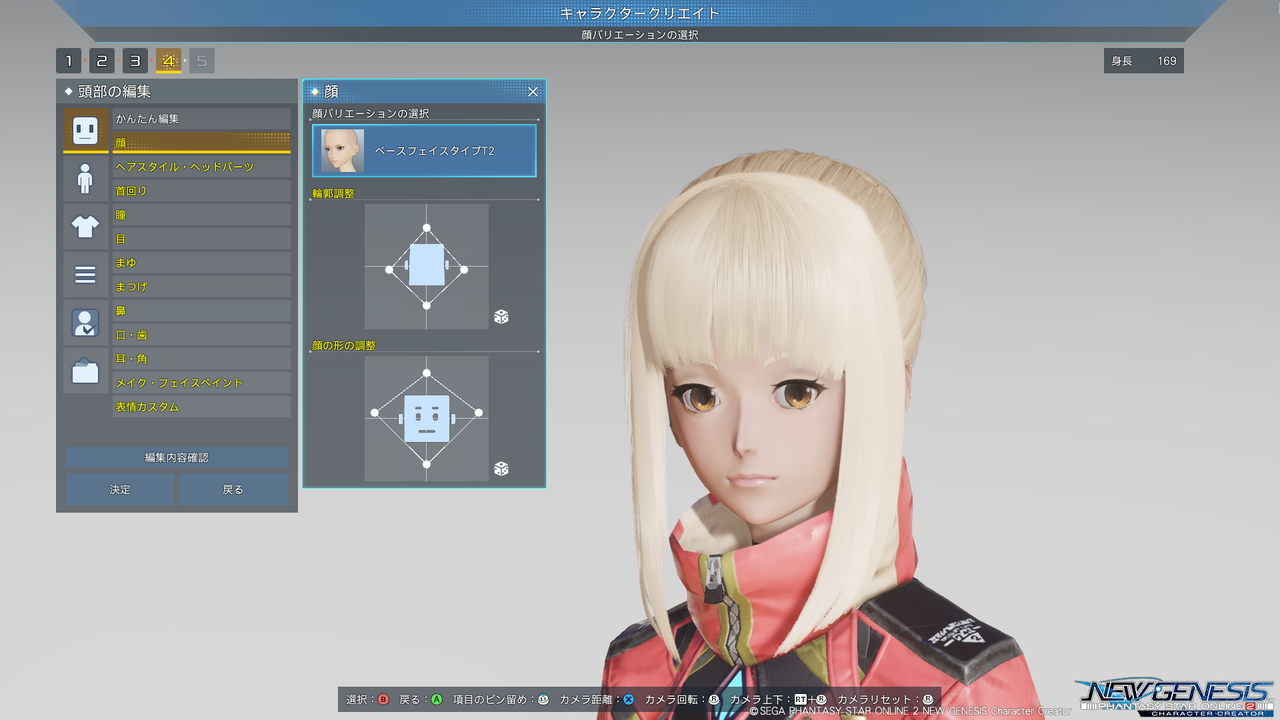Go to creation step 2 tab
1280x720 pixels.
102,61
